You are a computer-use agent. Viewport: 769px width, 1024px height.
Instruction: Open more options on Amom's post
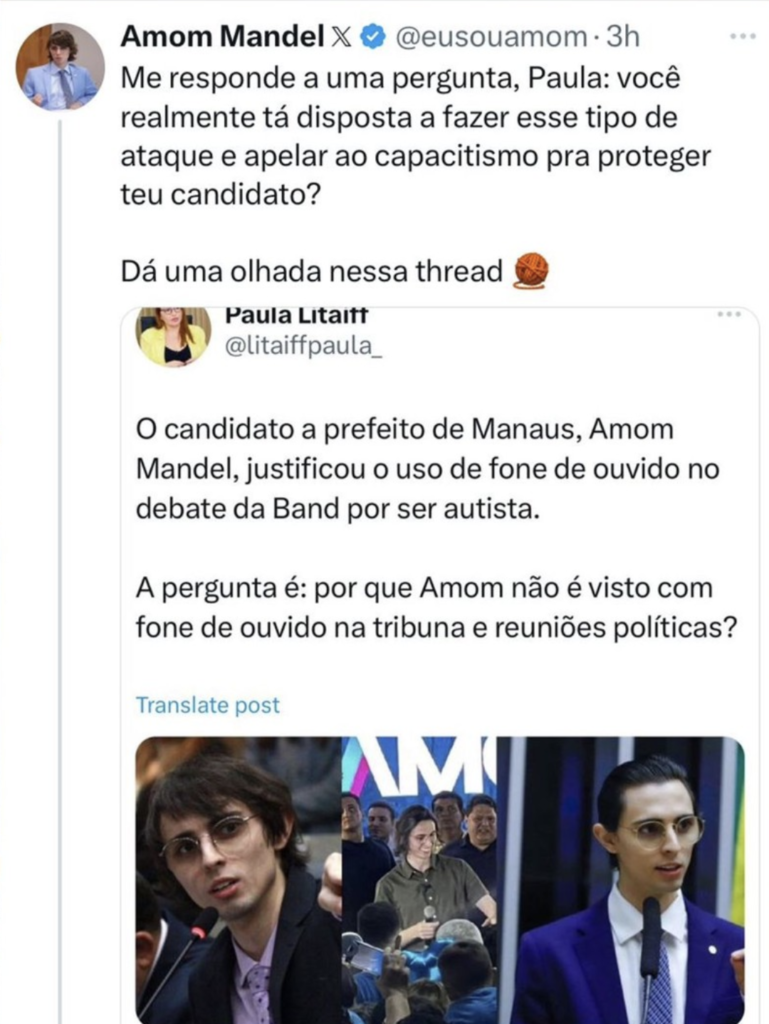click(x=742, y=36)
